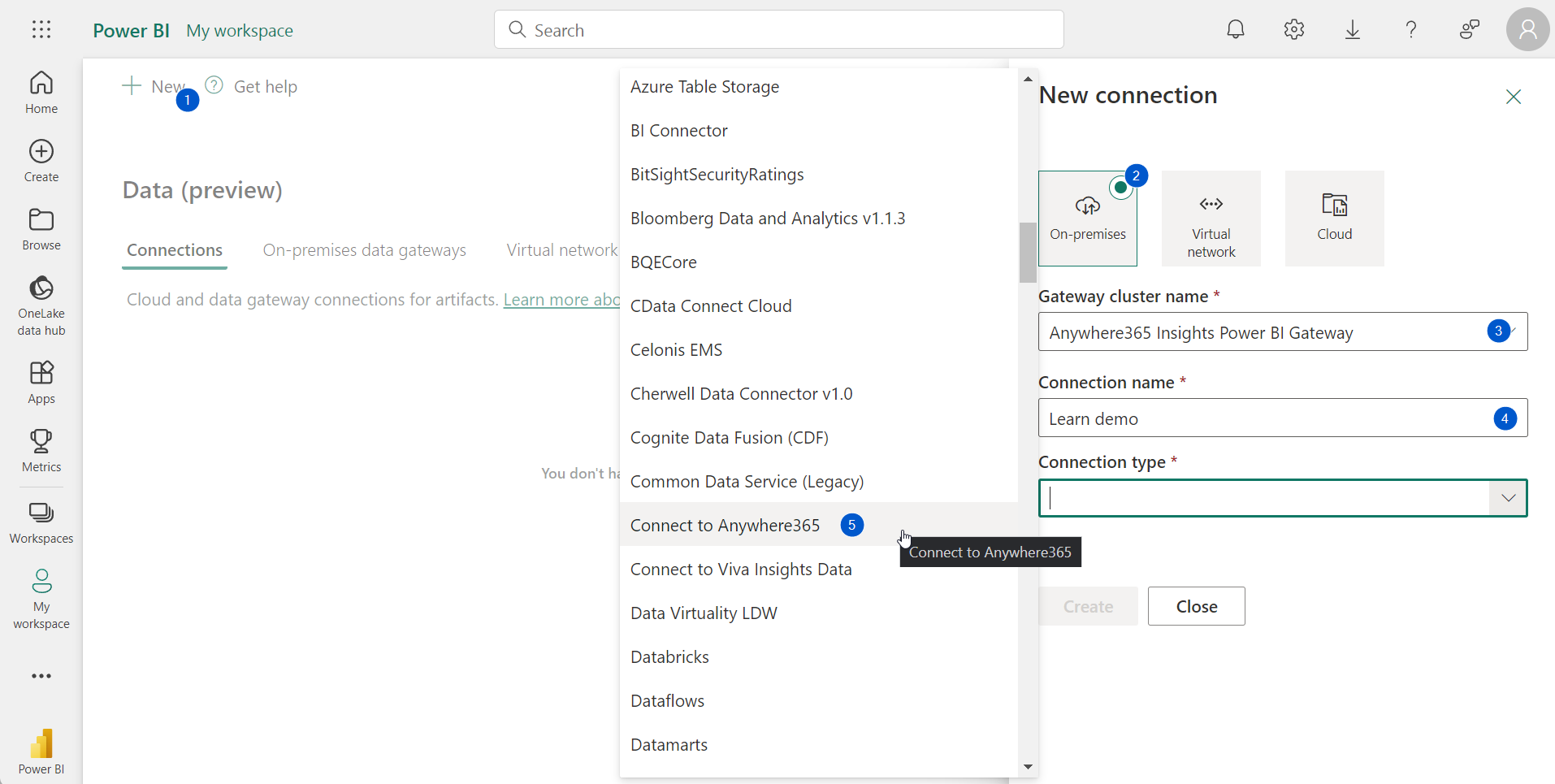
Task: Expand the Gateway cluster name dropdown
Action: coord(1283,331)
